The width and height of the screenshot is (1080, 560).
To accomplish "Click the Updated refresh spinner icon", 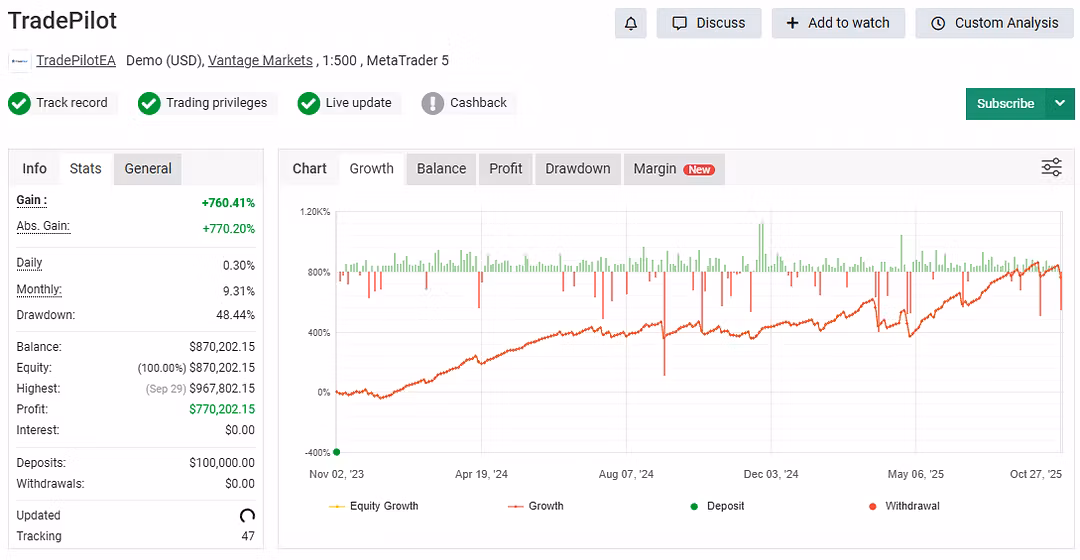I will coord(247,516).
